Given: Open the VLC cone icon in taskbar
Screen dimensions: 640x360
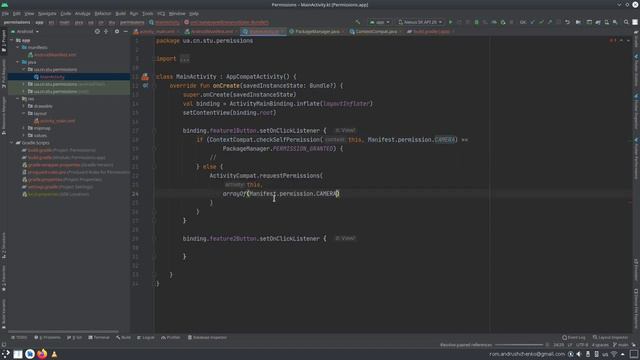Looking at the screenshot, I should pos(54,354).
